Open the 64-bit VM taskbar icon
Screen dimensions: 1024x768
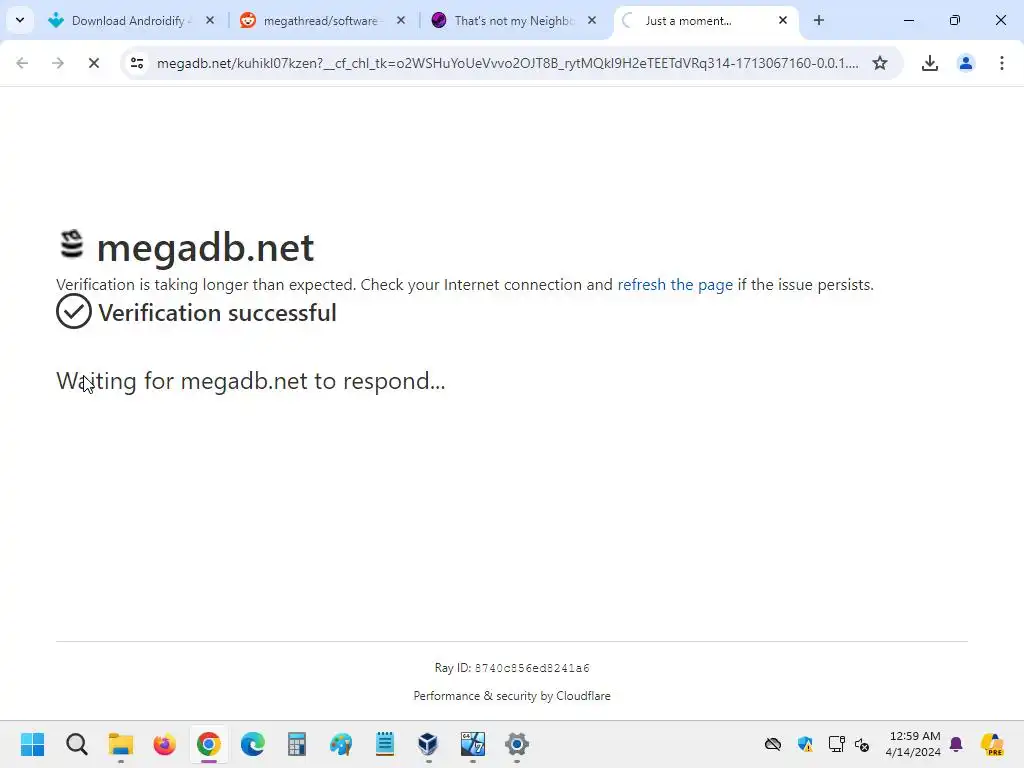[x=473, y=744]
